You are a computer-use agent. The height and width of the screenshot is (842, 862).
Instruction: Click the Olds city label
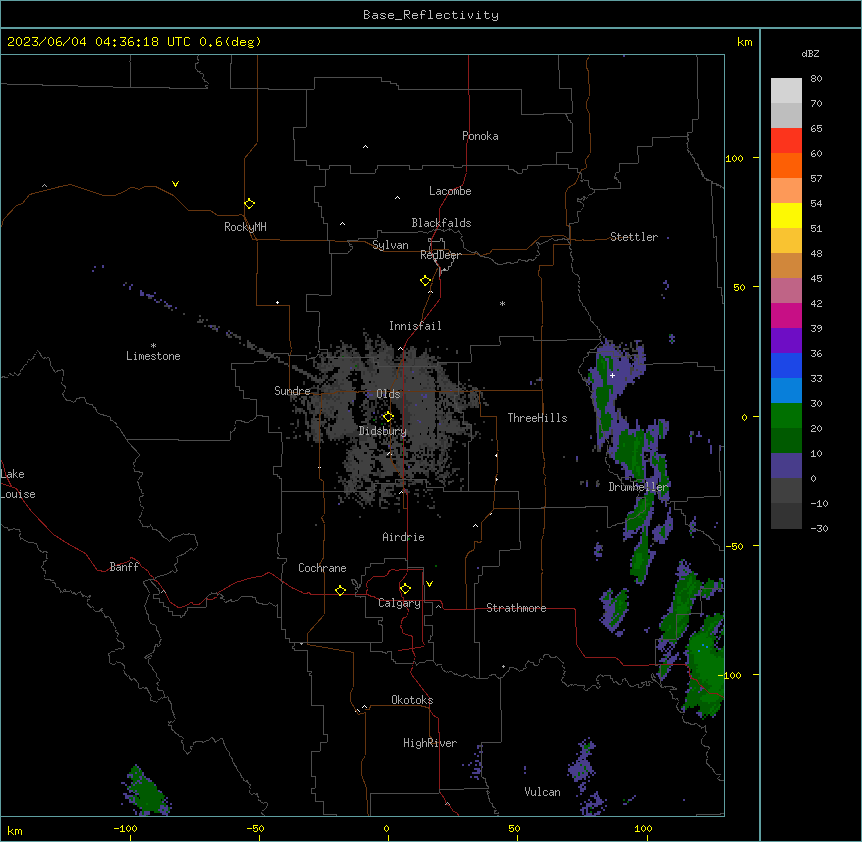point(388,394)
